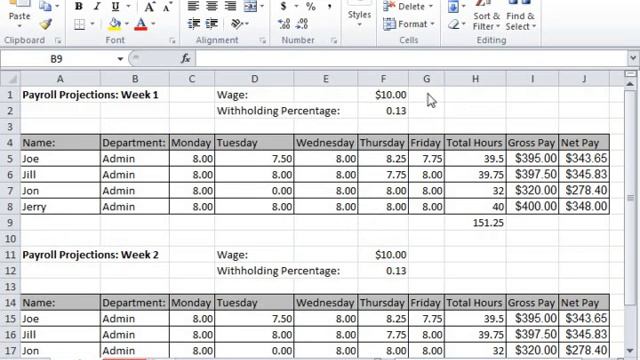Click the vertical scrollbar down arrow

(x=631, y=351)
